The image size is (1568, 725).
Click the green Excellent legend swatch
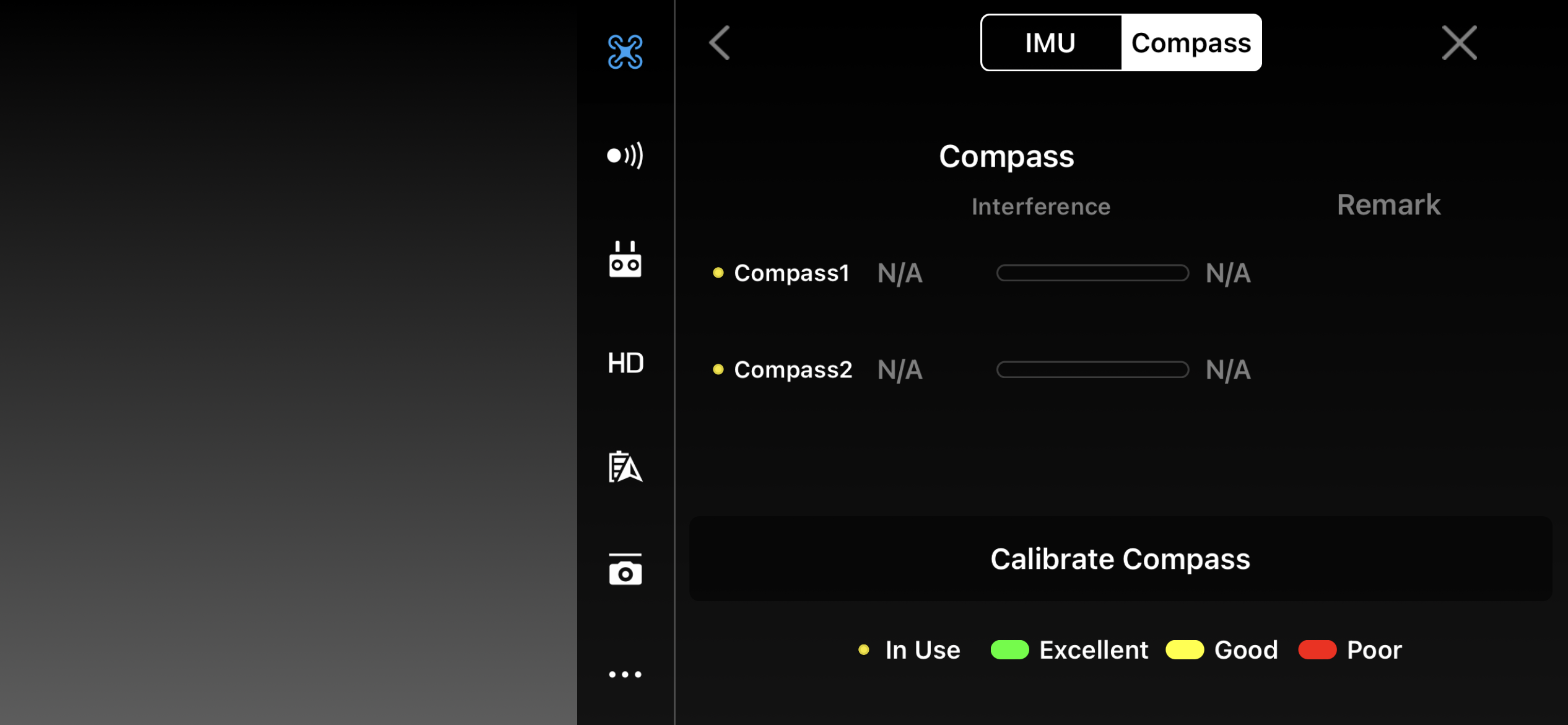(1009, 649)
